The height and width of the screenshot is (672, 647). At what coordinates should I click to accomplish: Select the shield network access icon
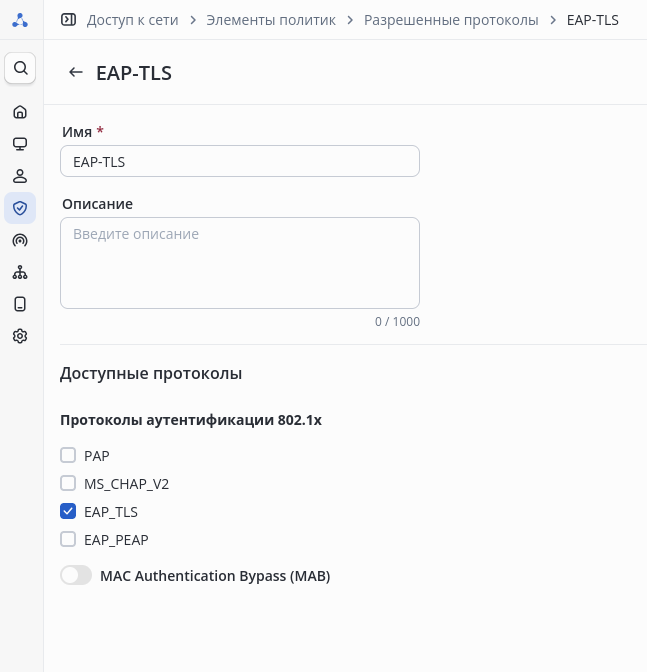point(20,208)
